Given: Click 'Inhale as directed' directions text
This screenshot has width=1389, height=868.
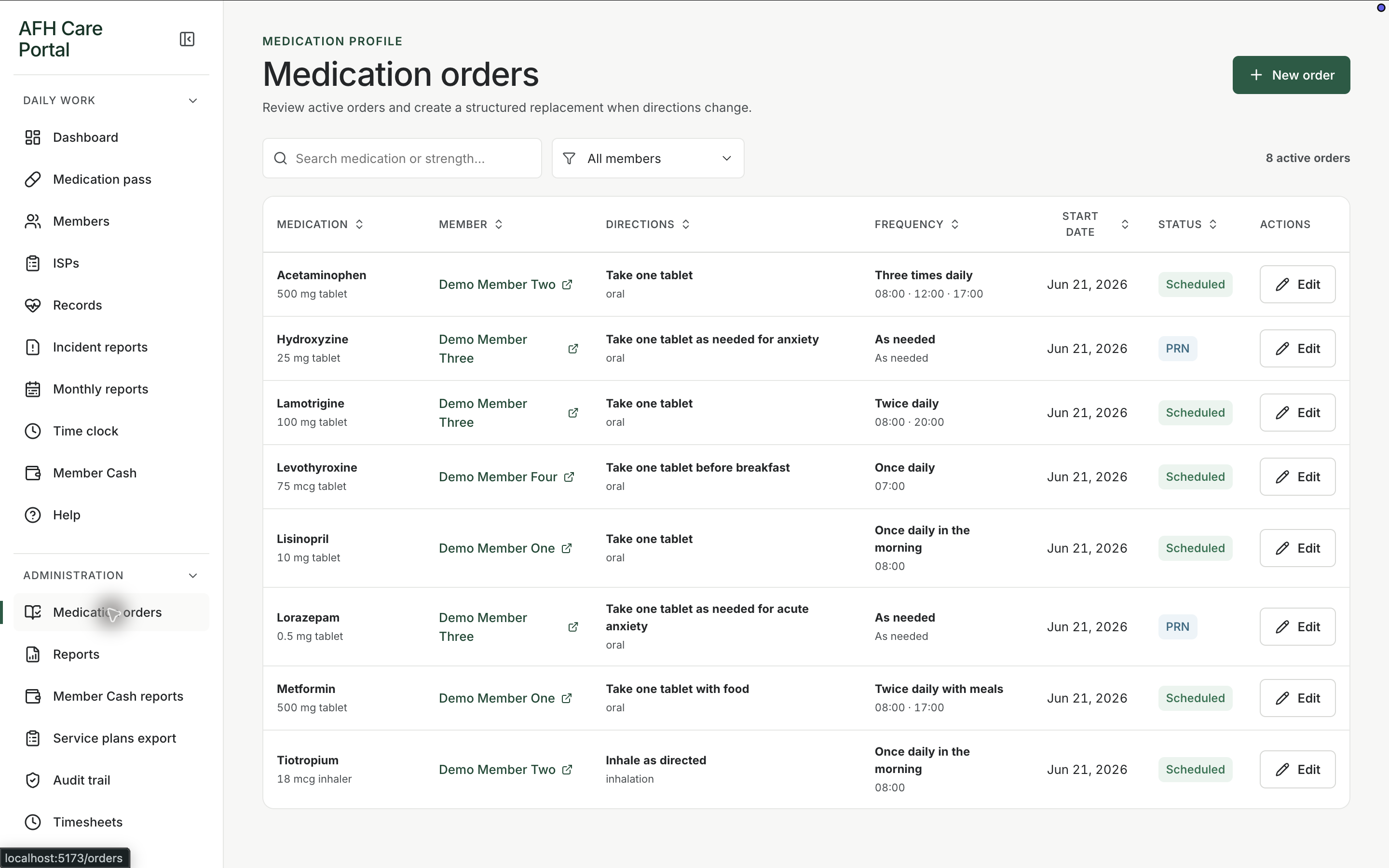Looking at the screenshot, I should (656, 760).
